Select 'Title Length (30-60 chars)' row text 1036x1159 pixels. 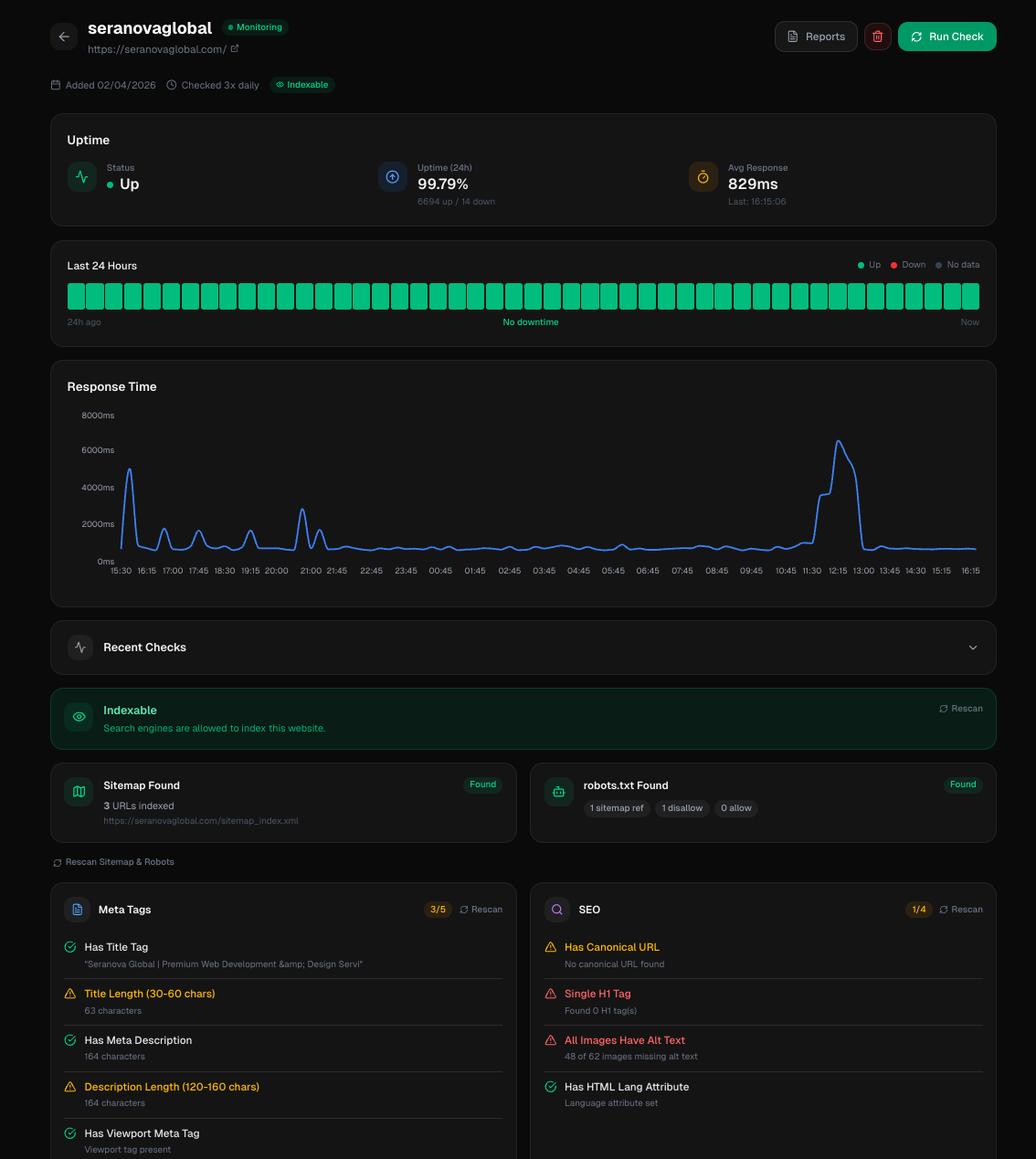click(x=150, y=994)
